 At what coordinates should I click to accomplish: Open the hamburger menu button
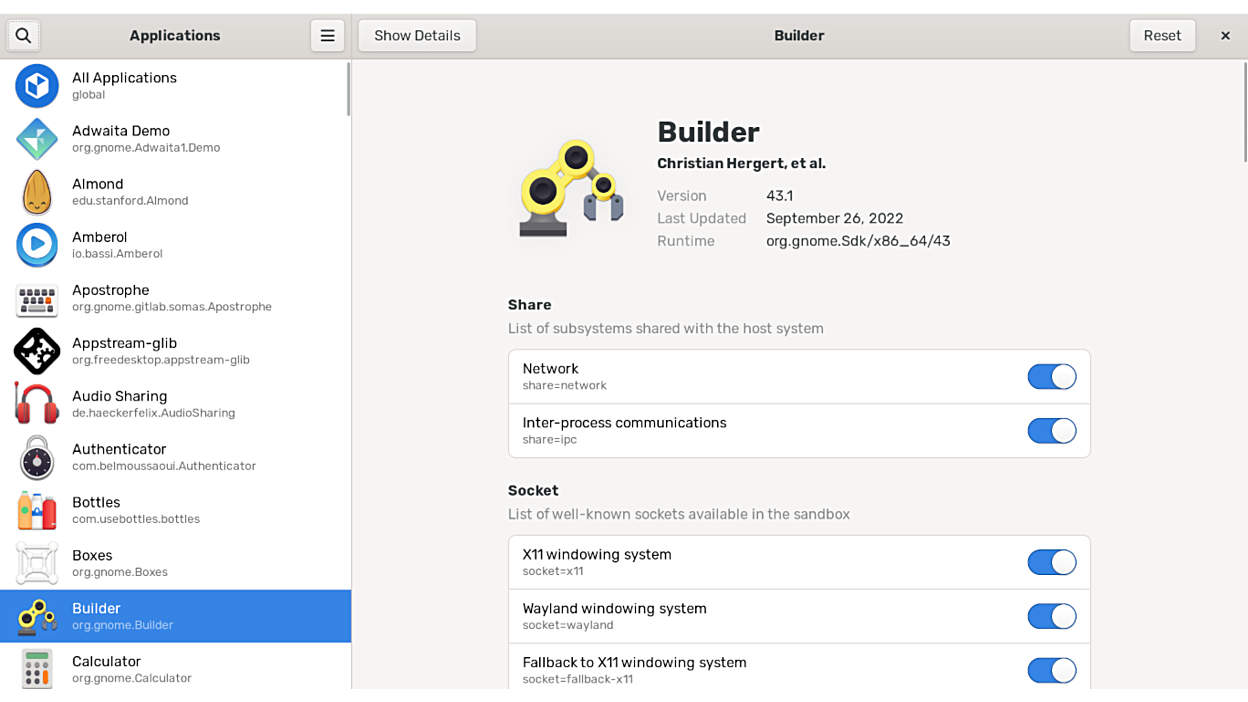pos(327,36)
